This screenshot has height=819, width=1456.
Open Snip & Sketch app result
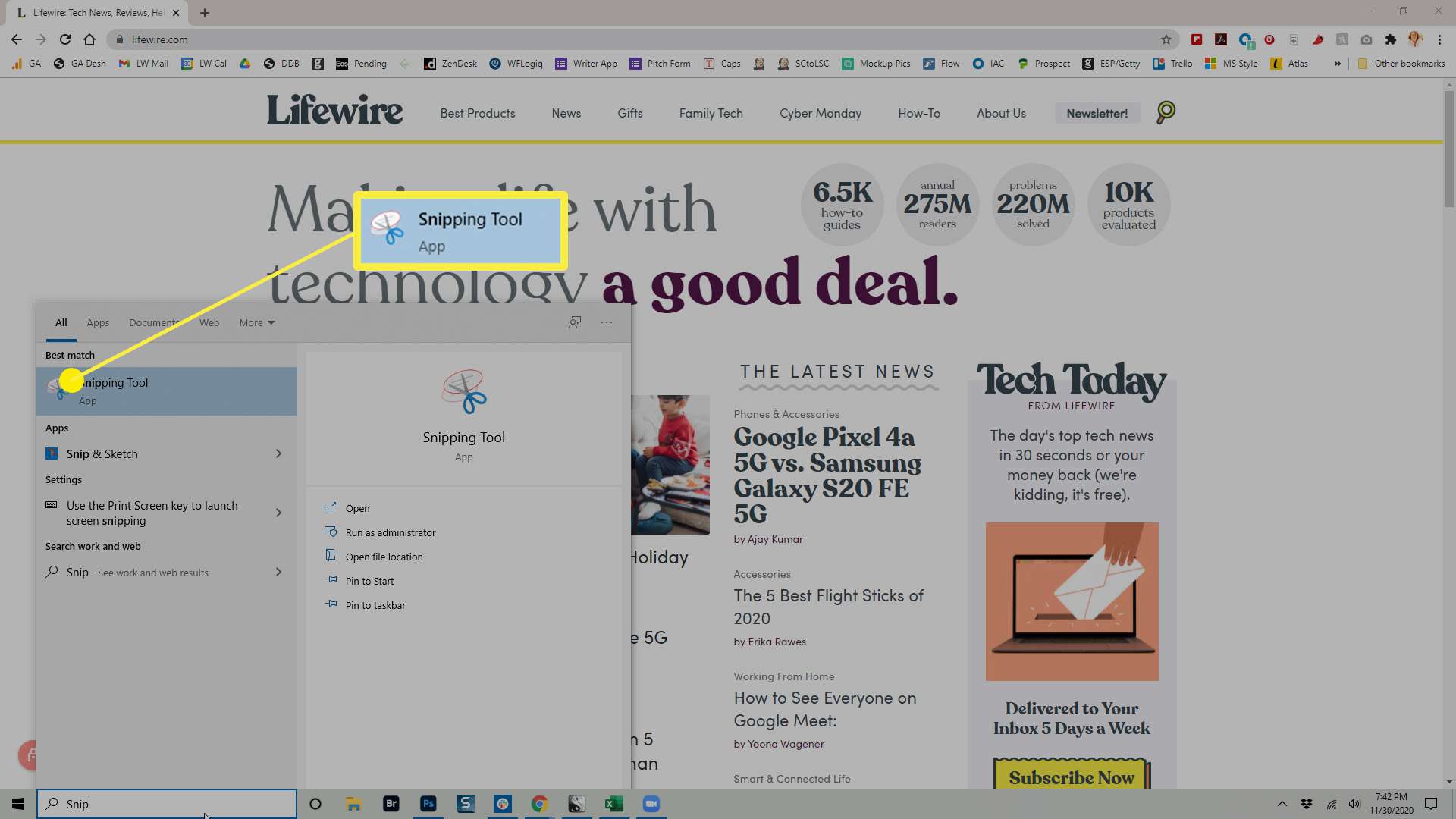point(167,453)
